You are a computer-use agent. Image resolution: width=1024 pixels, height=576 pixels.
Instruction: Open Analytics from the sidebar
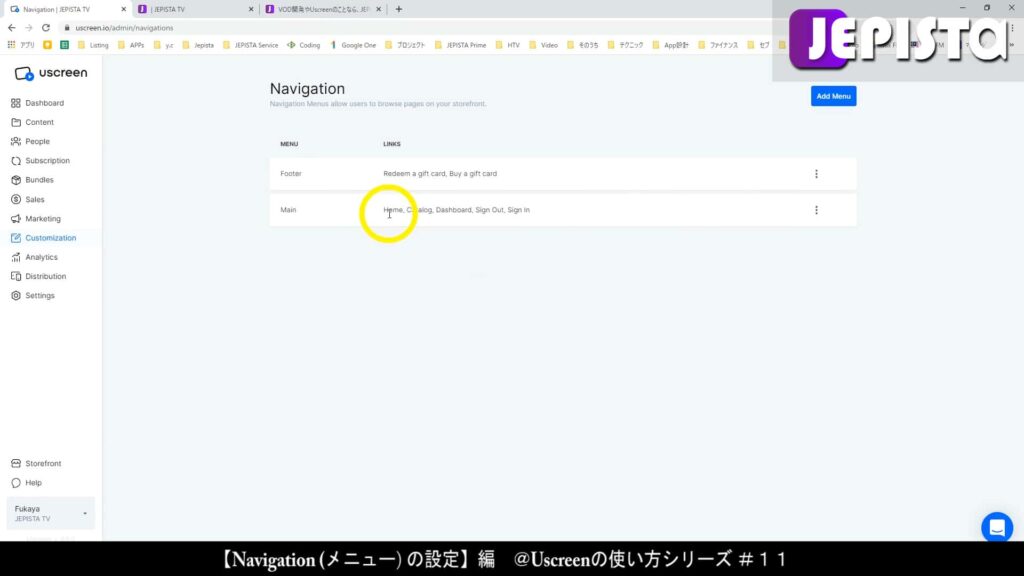coord(40,257)
